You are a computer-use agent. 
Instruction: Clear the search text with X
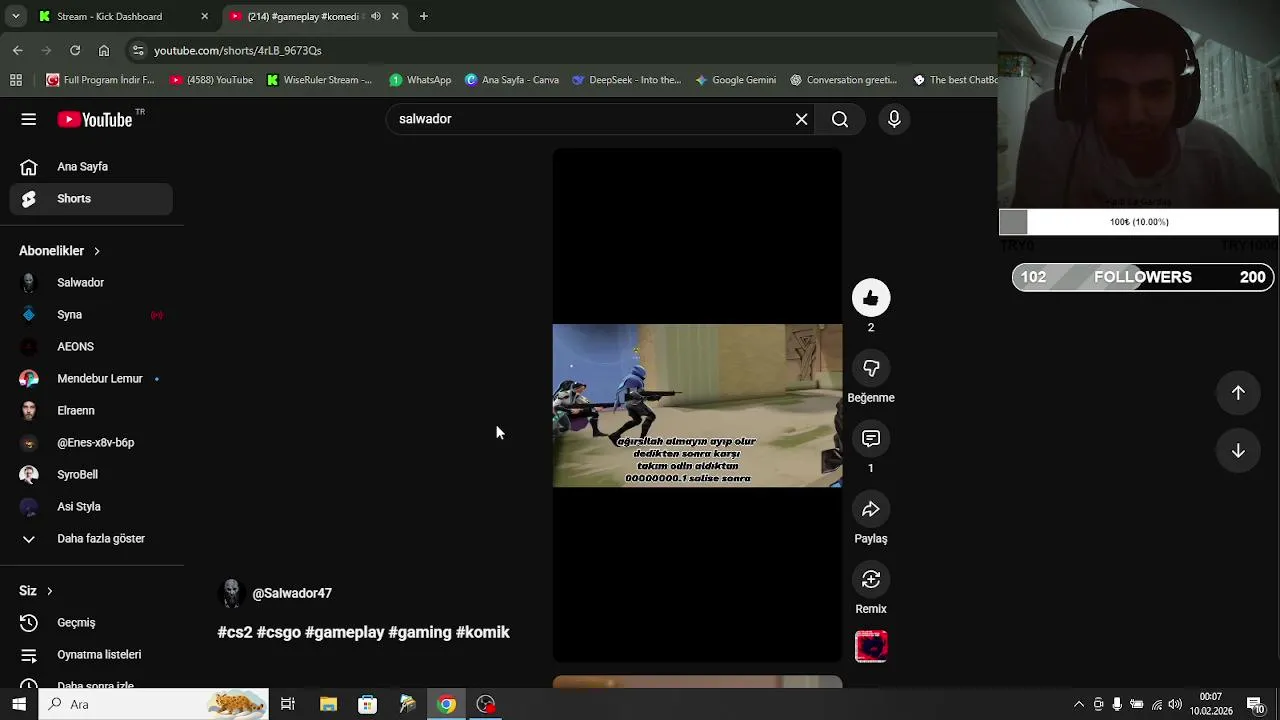801,119
